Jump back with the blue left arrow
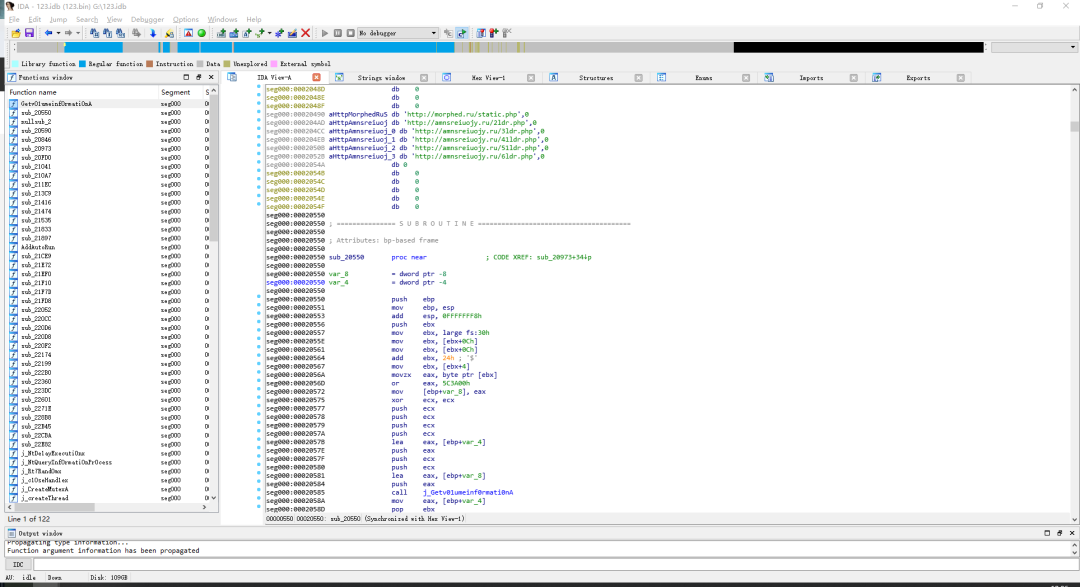The image size is (1080, 587). point(48,33)
